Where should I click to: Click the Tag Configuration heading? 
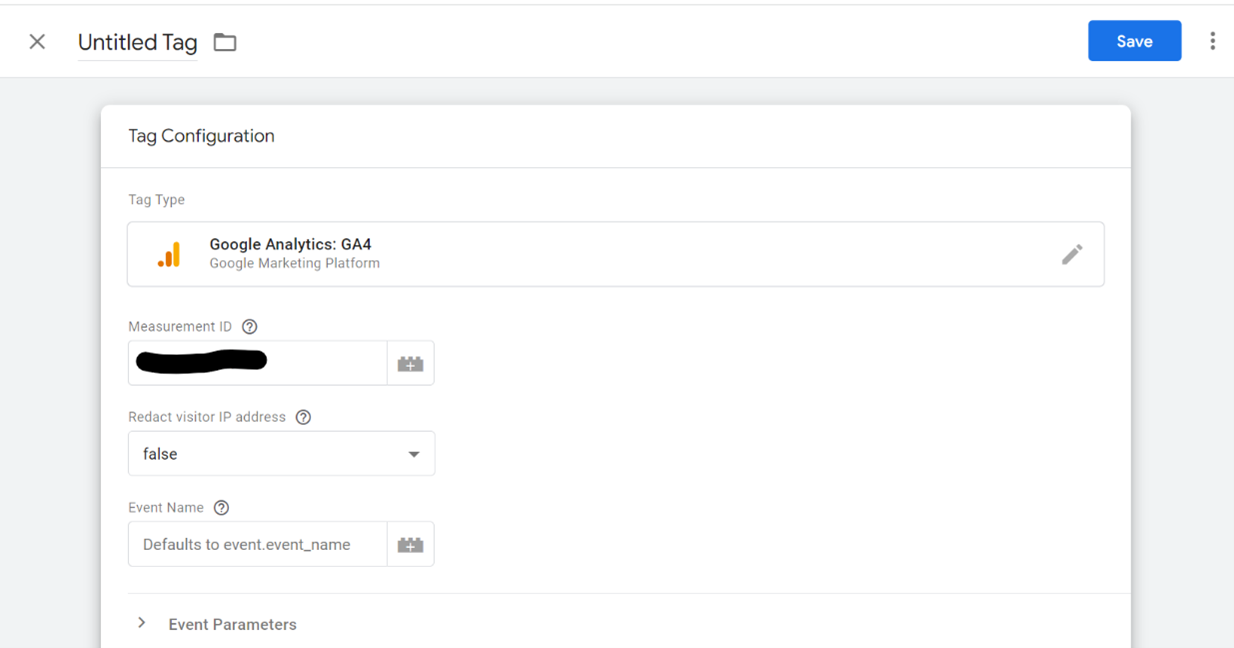tap(201, 136)
